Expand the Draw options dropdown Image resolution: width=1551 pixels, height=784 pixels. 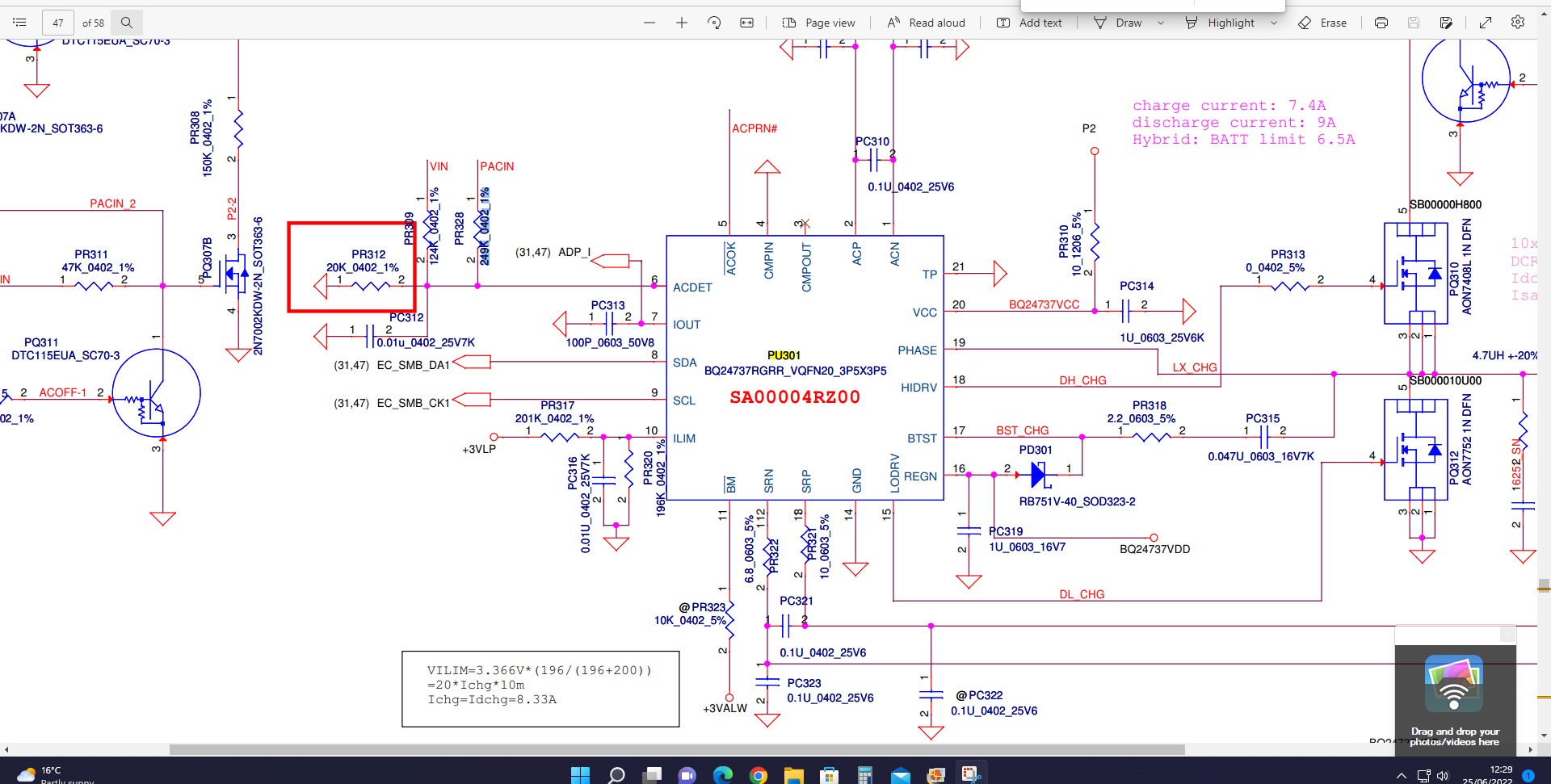pyautogui.click(x=1161, y=23)
